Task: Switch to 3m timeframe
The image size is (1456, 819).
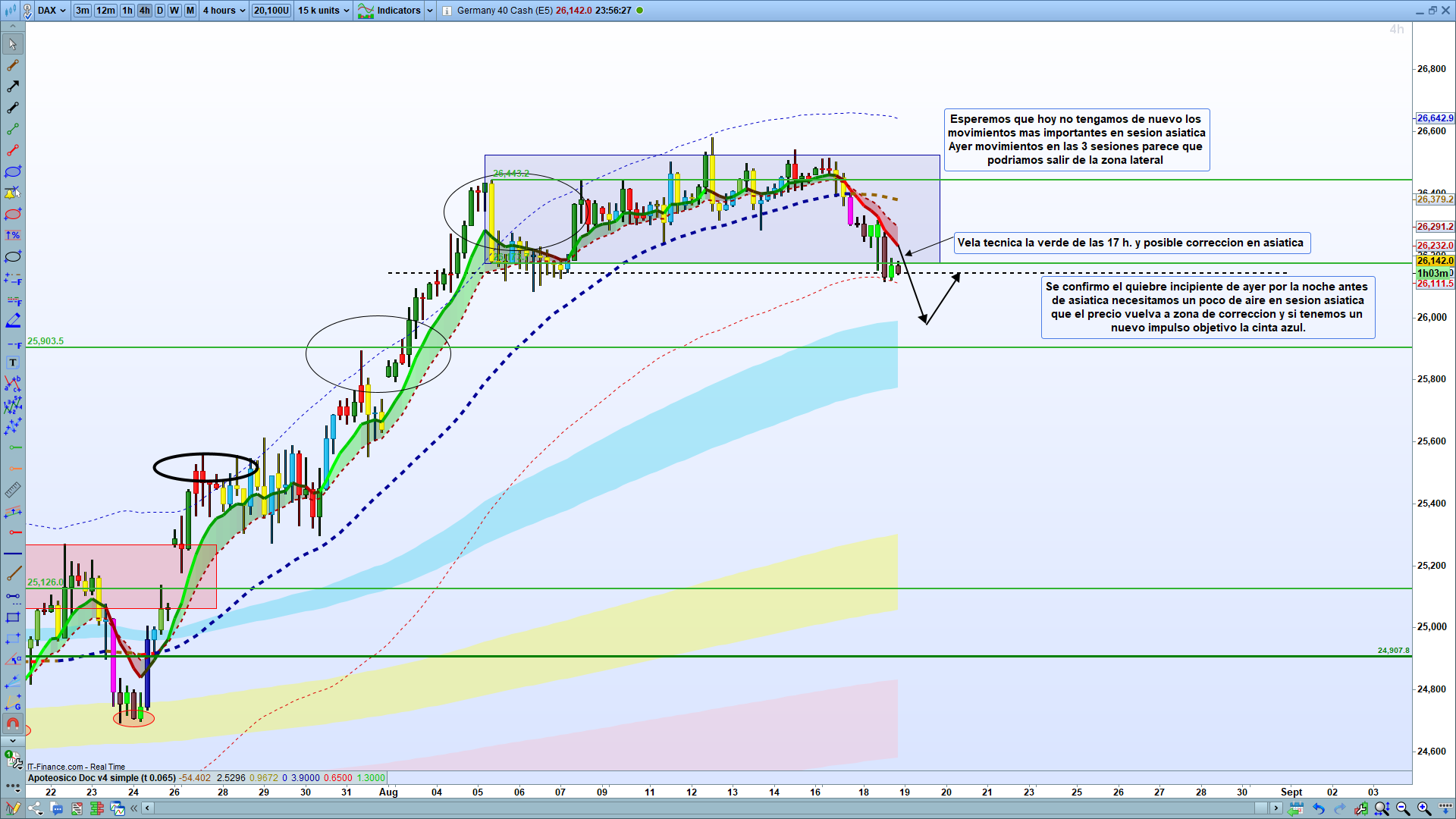Action: point(82,11)
